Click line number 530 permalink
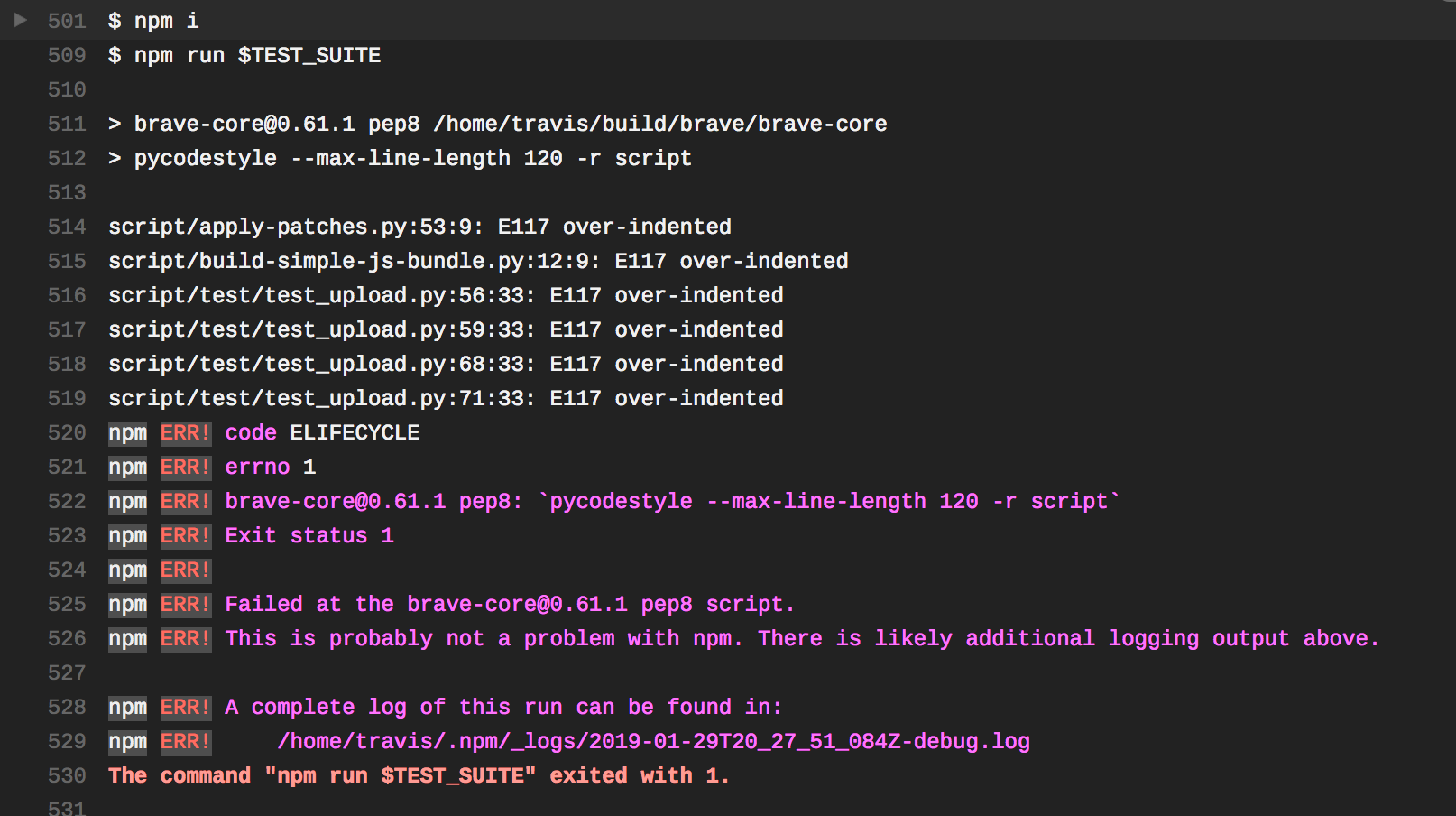Image resolution: width=1456 pixels, height=816 pixels. pos(67,775)
